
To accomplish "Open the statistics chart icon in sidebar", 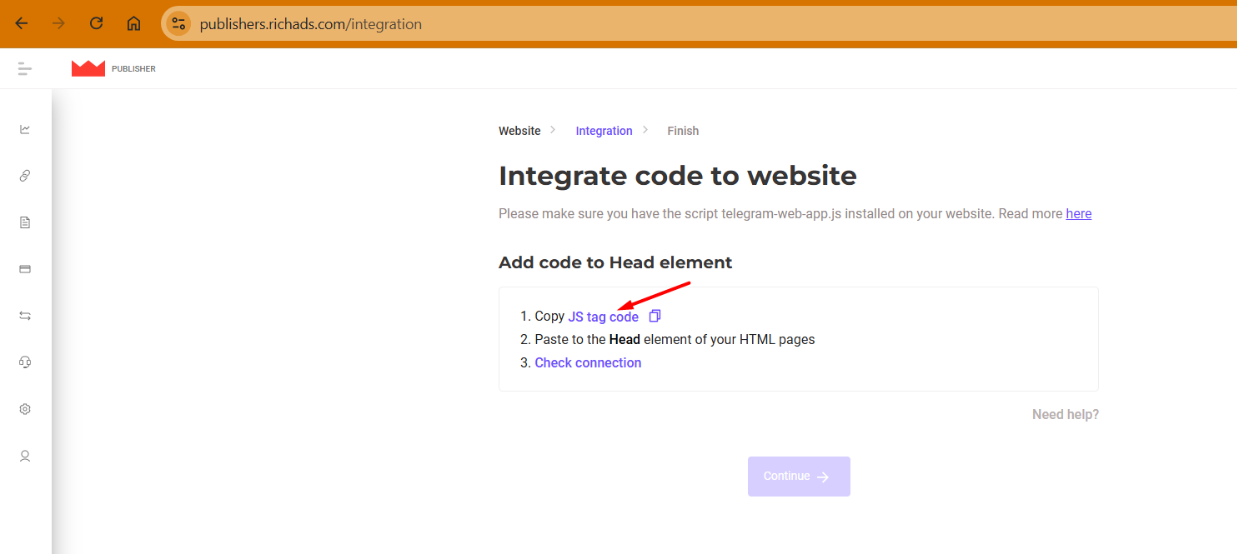I will 25,129.
